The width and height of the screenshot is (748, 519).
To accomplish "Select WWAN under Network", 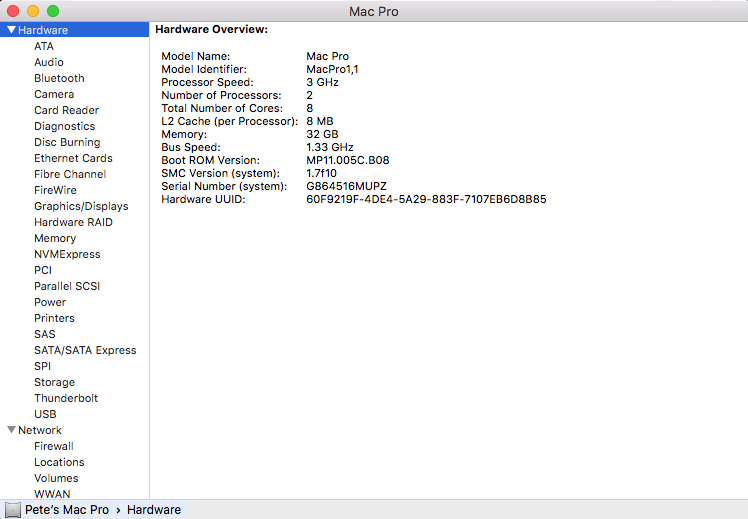I will coord(52,494).
